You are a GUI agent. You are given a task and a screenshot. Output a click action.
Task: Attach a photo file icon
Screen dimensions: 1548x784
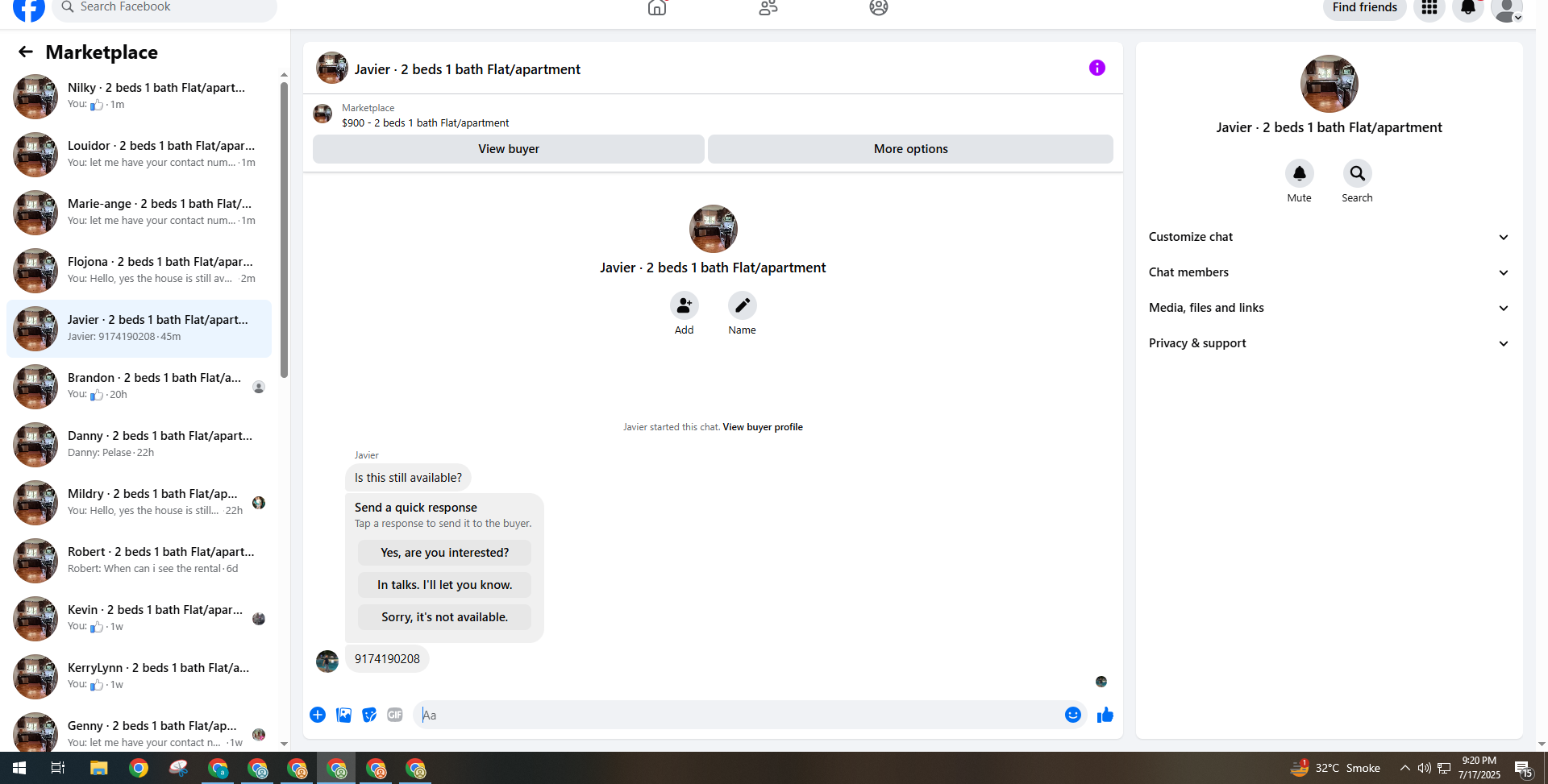[343, 715]
